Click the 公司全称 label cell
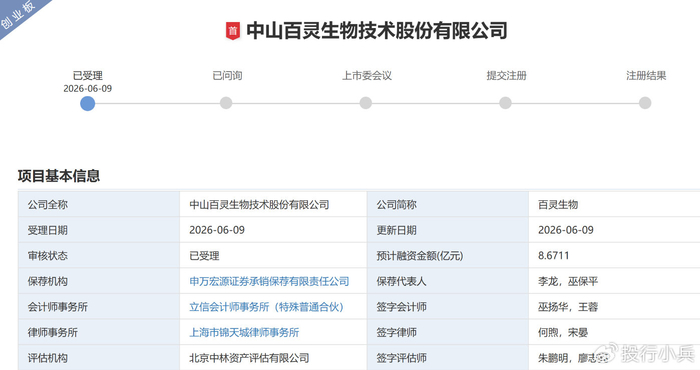The height and width of the screenshot is (370, 700). point(99,204)
